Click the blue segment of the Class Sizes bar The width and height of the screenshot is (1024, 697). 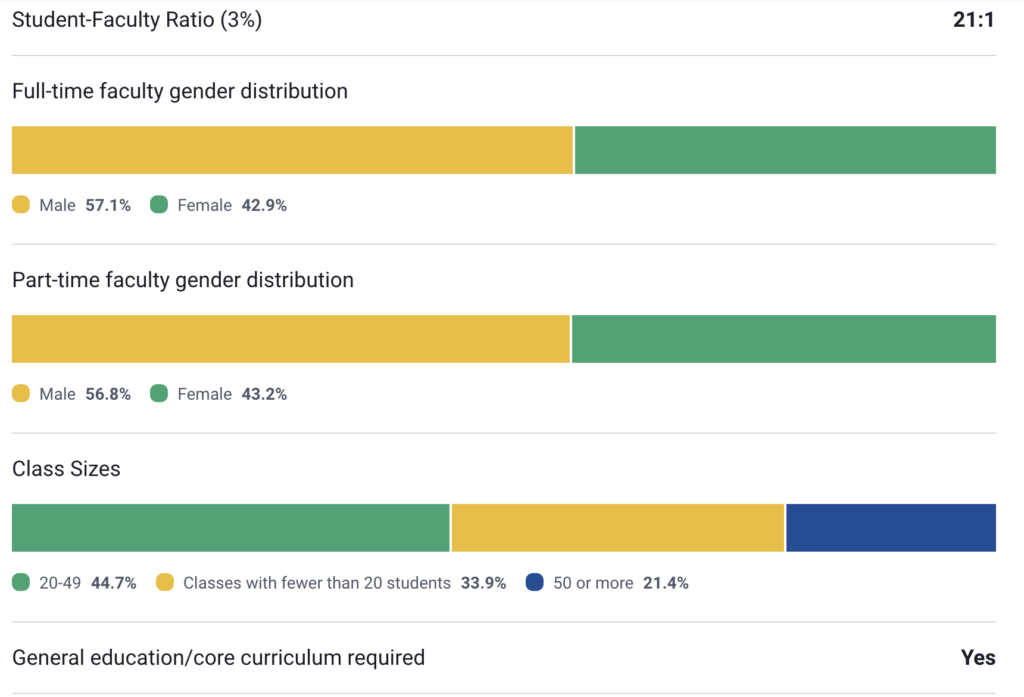[x=891, y=528]
